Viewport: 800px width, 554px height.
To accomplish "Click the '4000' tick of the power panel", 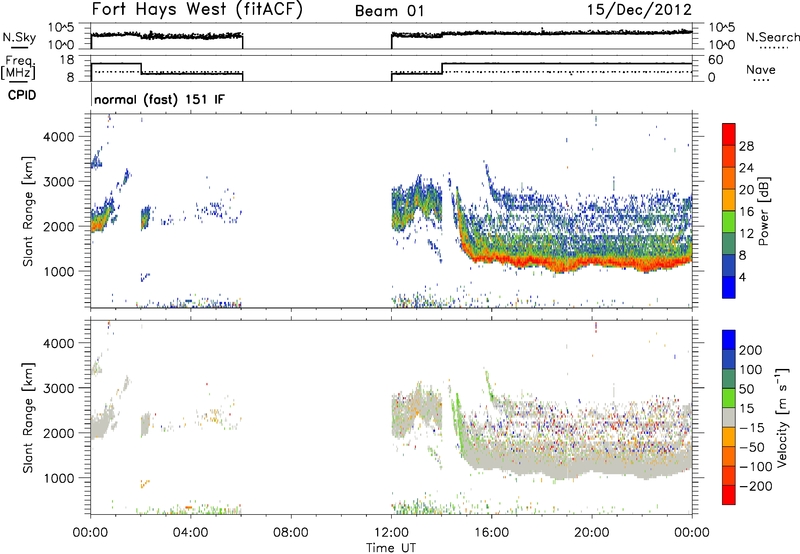I will [59, 137].
